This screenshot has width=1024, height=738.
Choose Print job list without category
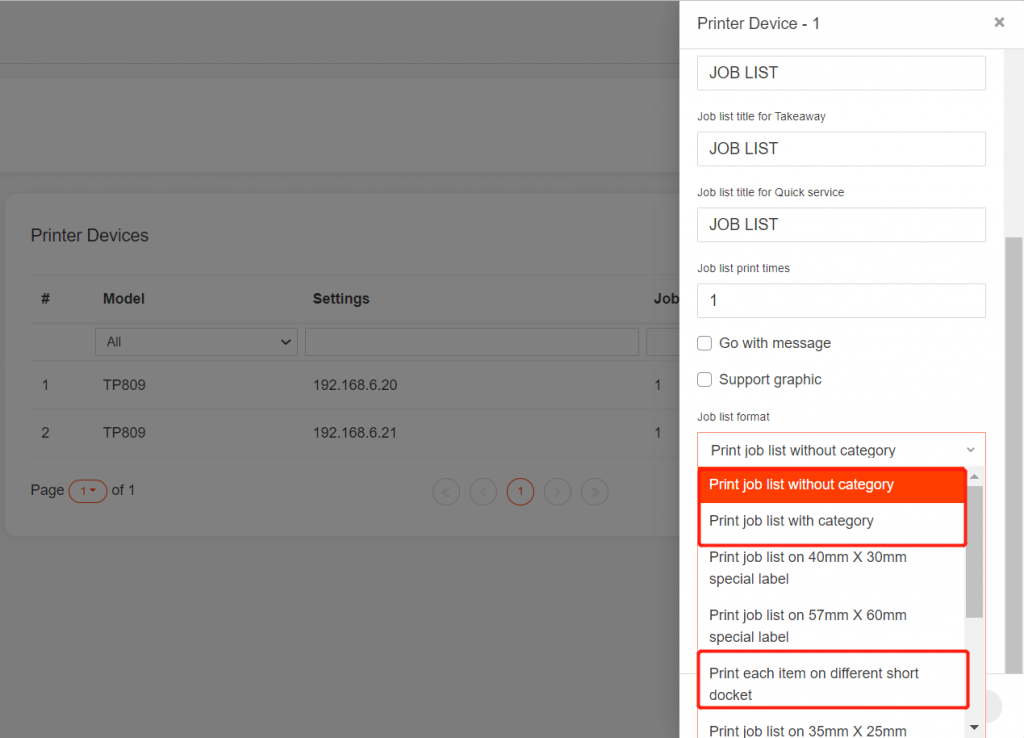point(831,485)
